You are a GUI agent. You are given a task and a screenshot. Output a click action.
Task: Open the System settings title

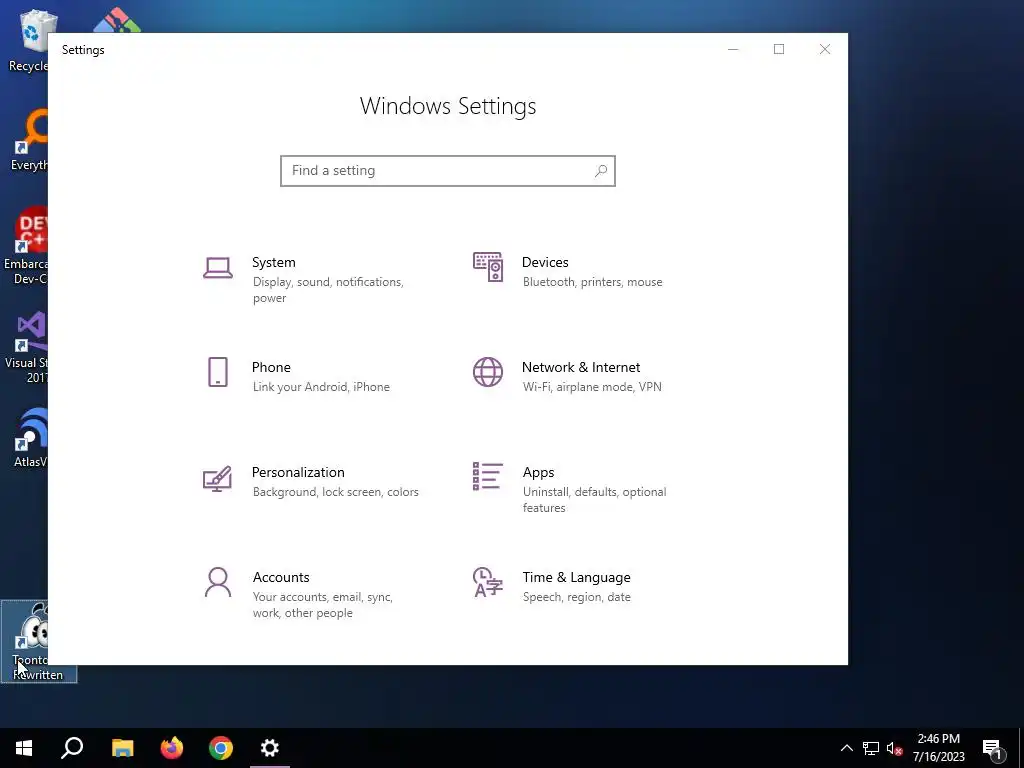(274, 262)
